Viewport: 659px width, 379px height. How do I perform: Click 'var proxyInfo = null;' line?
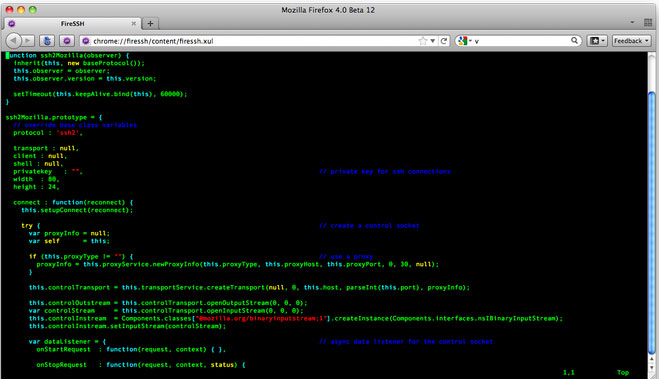click(69, 233)
